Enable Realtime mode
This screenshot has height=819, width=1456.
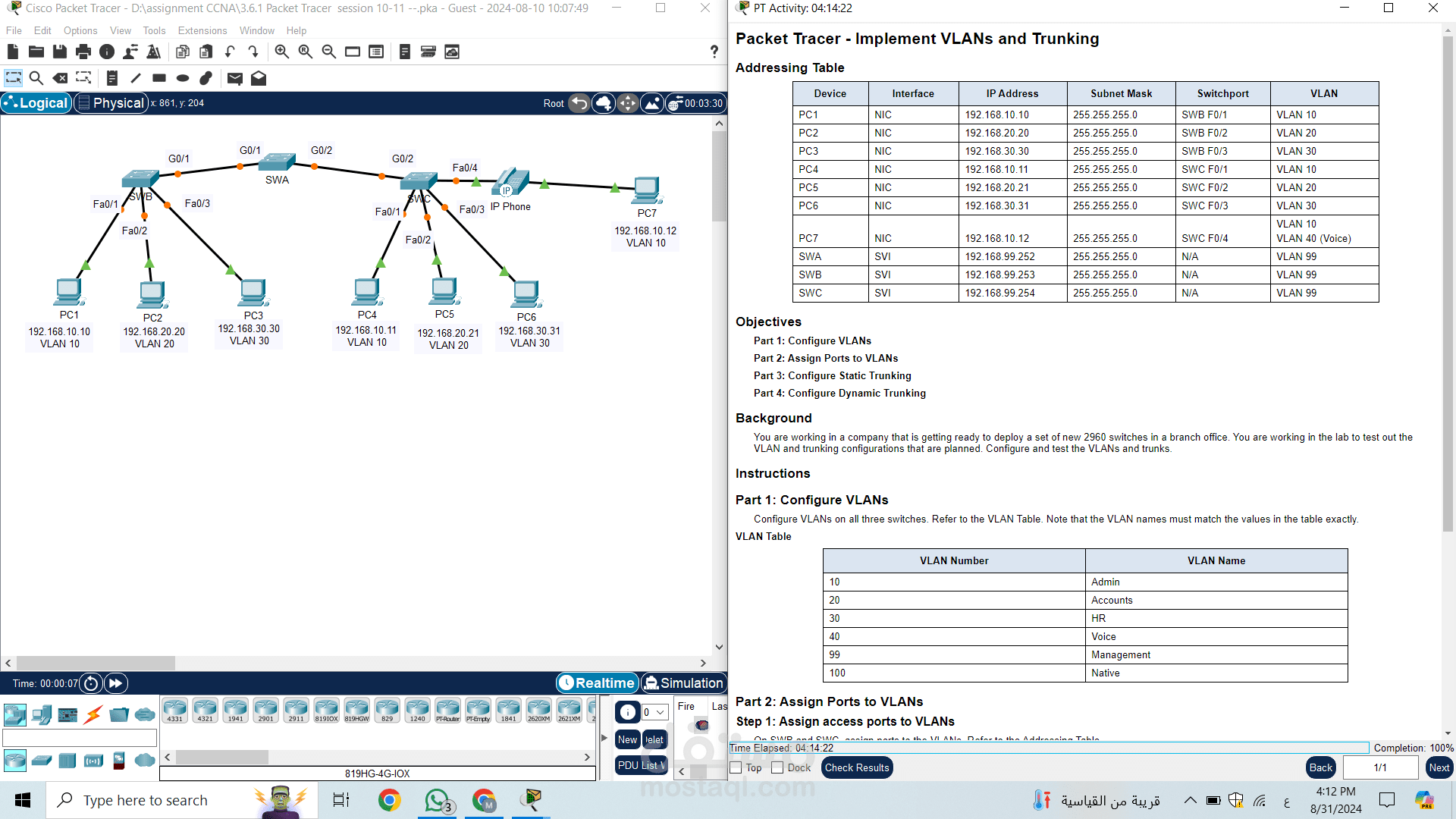click(597, 682)
